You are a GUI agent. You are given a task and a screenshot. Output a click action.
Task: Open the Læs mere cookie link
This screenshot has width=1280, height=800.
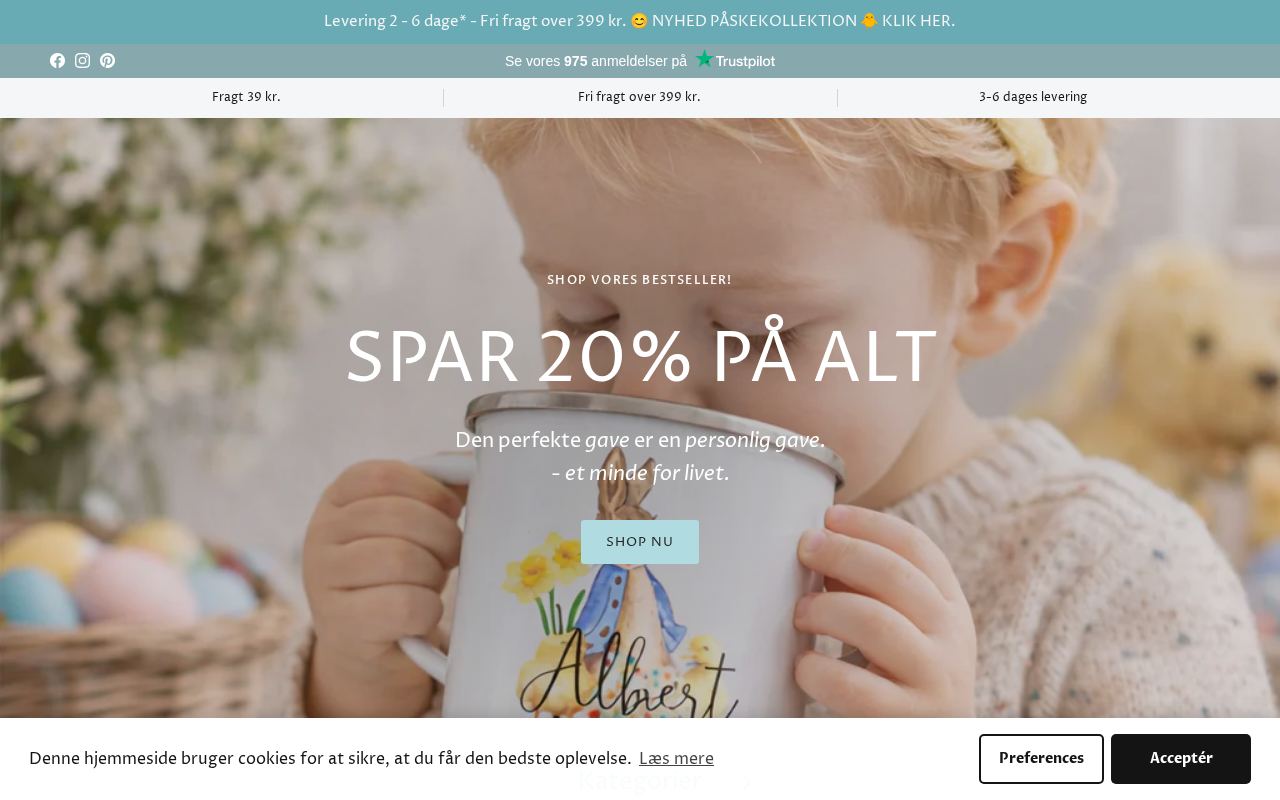[x=676, y=759]
